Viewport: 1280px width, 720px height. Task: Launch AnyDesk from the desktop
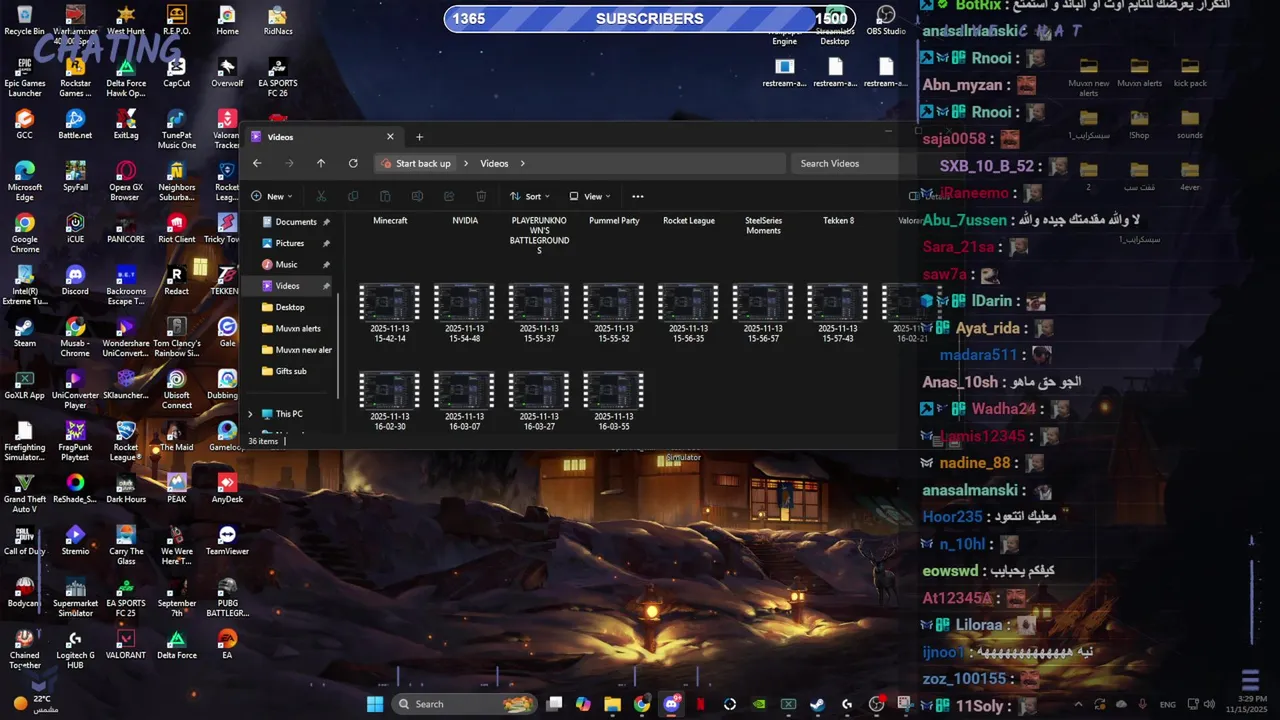click(x=227, y=488)
